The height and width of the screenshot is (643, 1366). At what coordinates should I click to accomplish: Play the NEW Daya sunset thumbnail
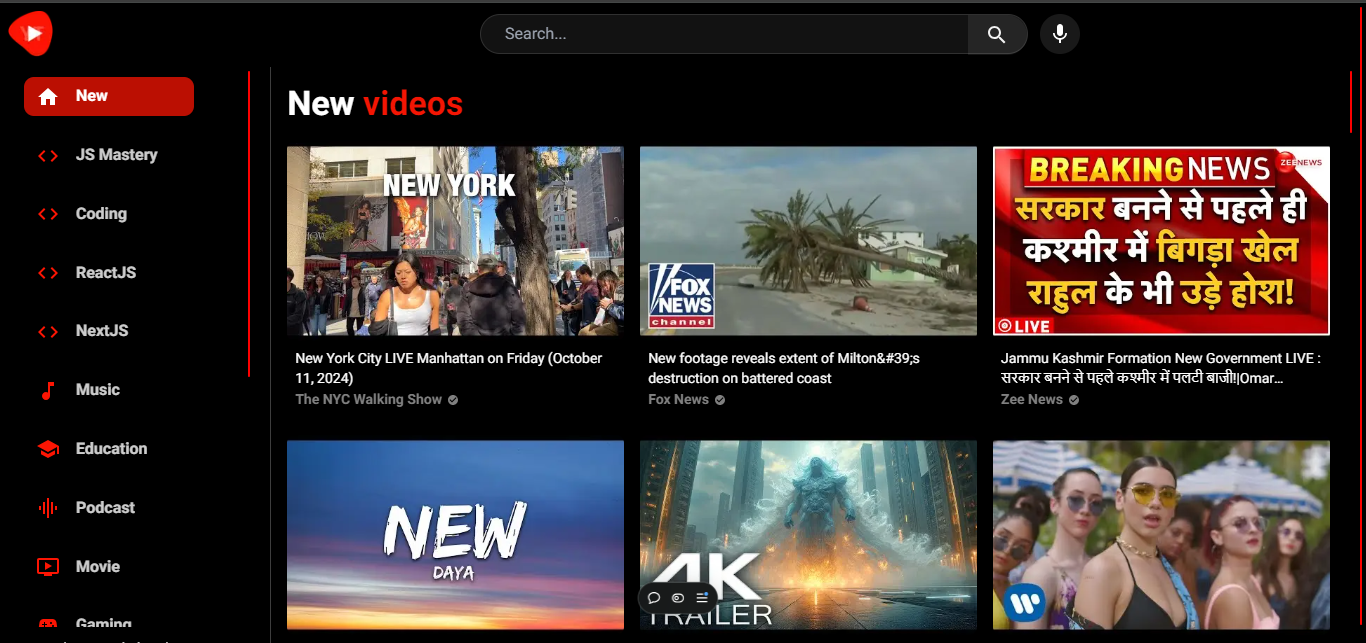tap(455, 535)
